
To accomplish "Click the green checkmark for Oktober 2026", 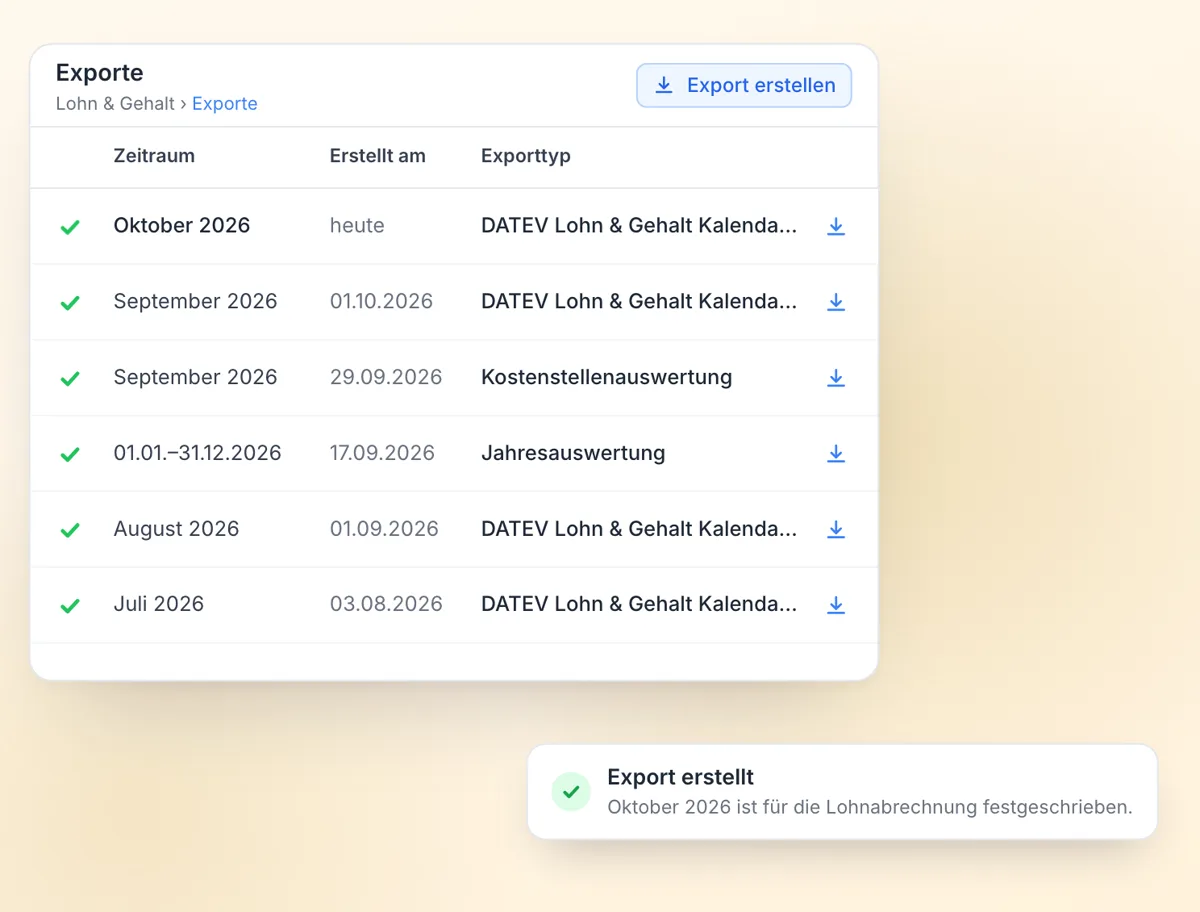I will point(70,227).
